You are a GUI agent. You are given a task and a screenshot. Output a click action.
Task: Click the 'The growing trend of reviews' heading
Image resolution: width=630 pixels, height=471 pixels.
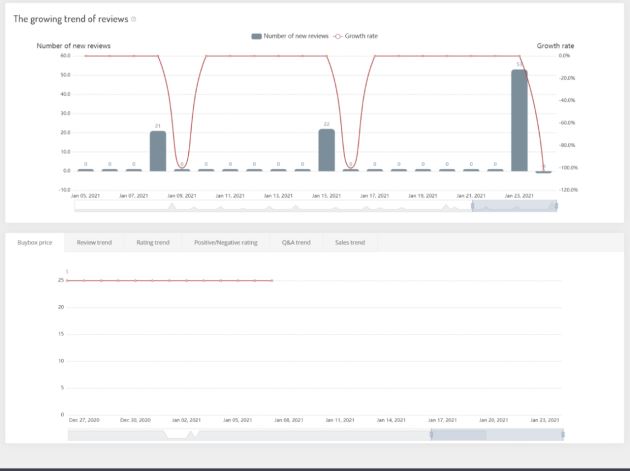pyautogui.click(x=71, y=19)
